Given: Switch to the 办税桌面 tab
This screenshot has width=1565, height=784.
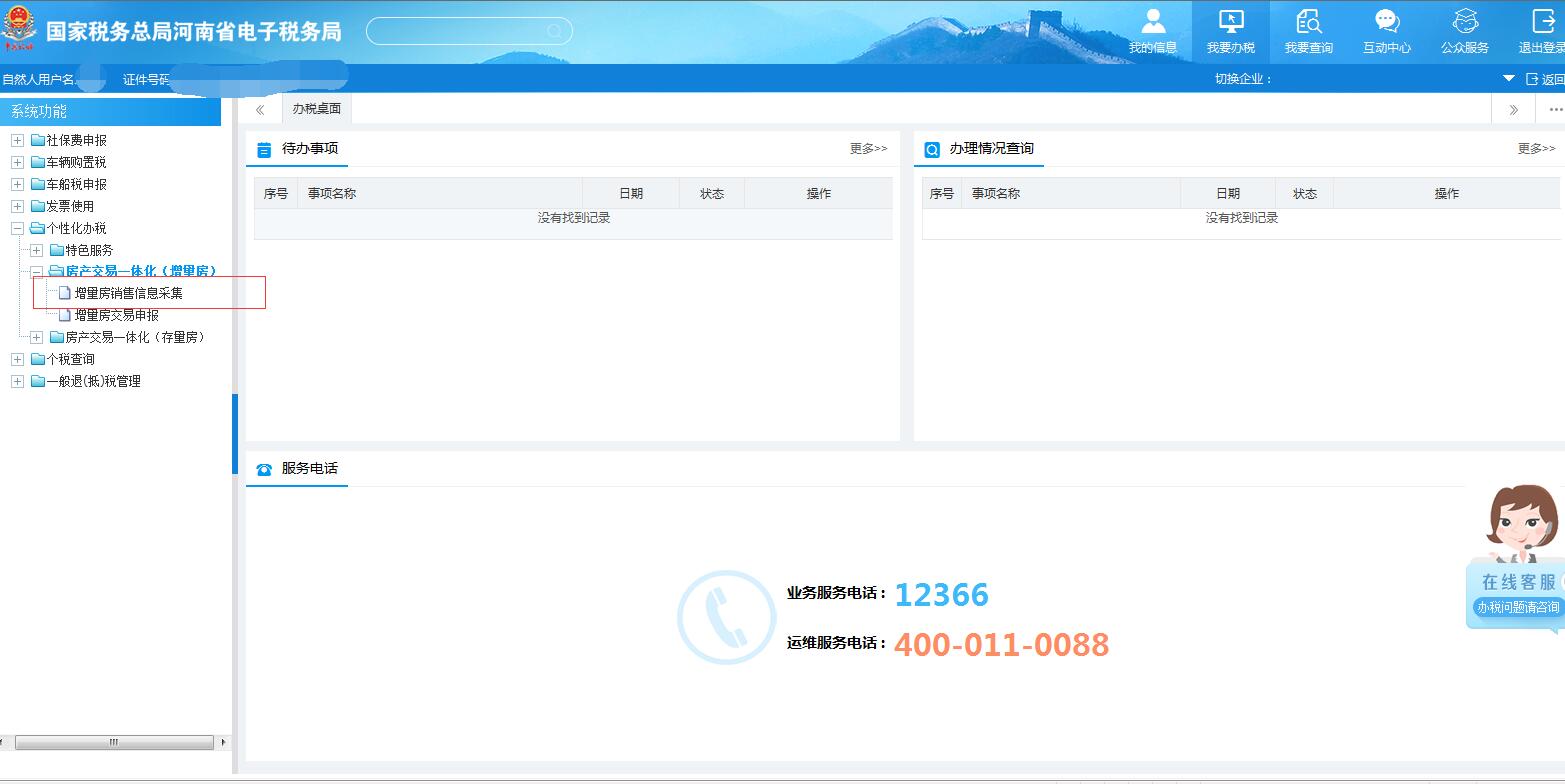Looking at the screenshot, I should point(316,108).
